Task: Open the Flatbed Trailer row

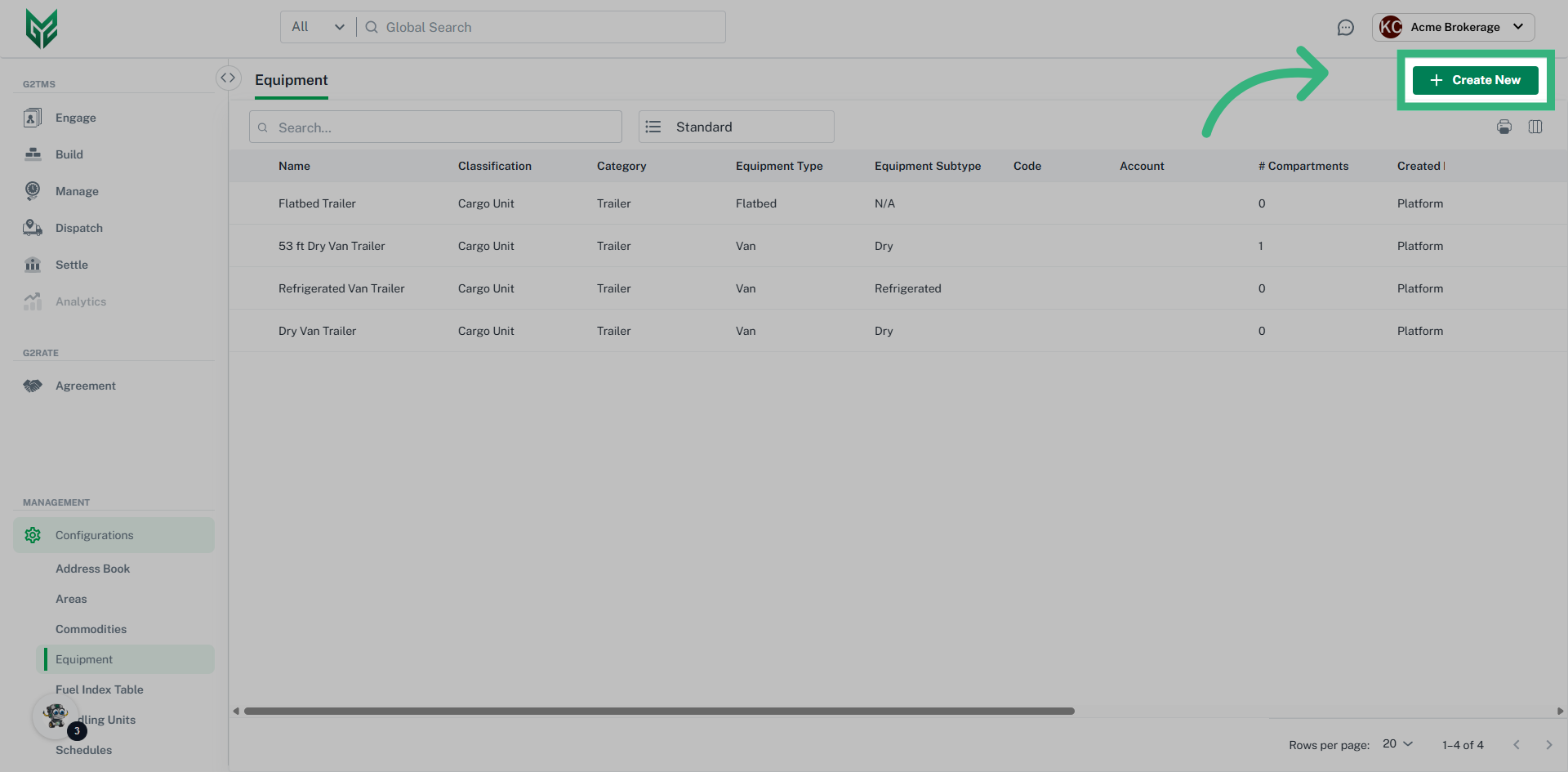Action: pos(317,203)
